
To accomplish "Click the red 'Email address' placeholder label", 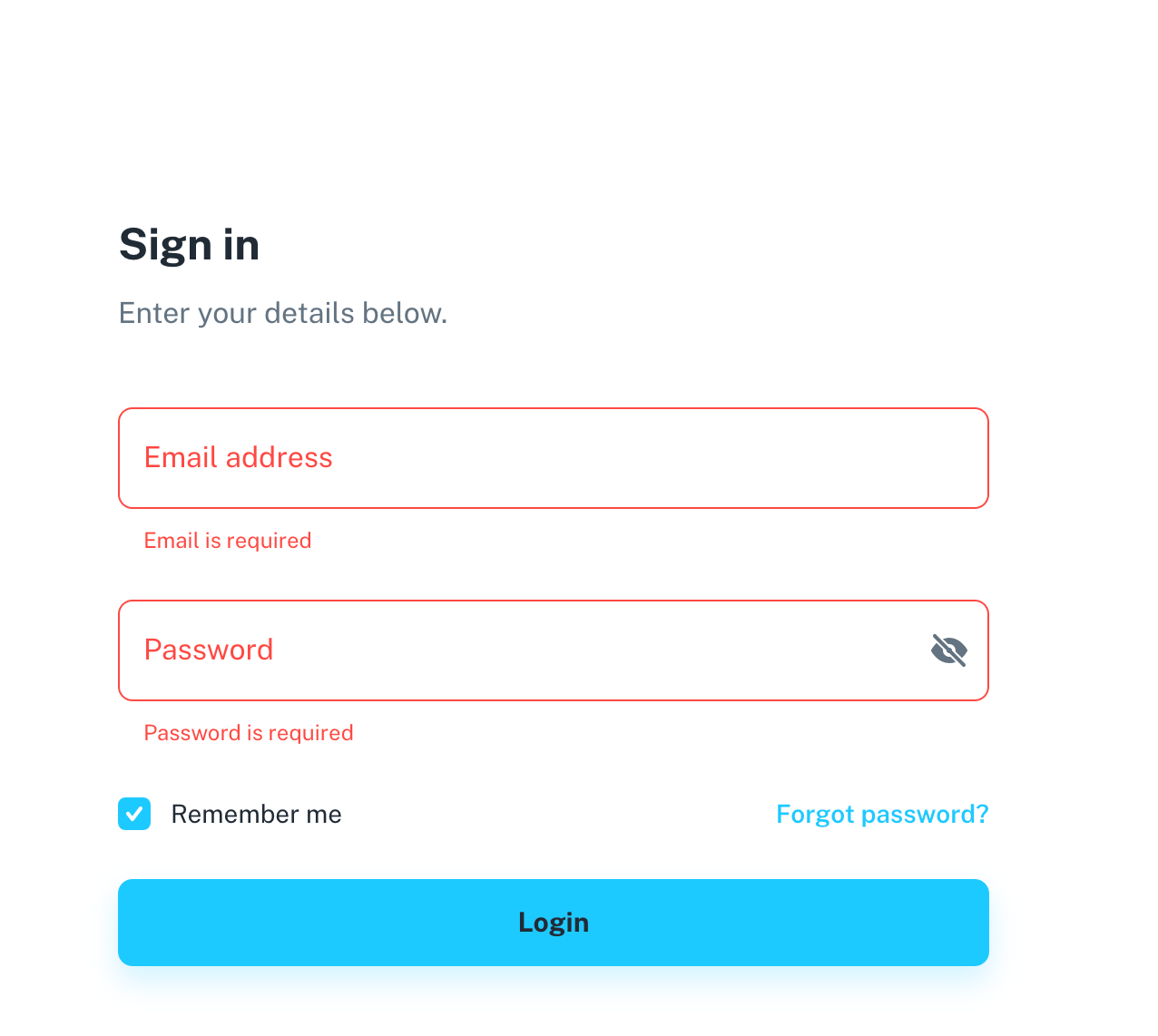I will click(x=239, y=457).
